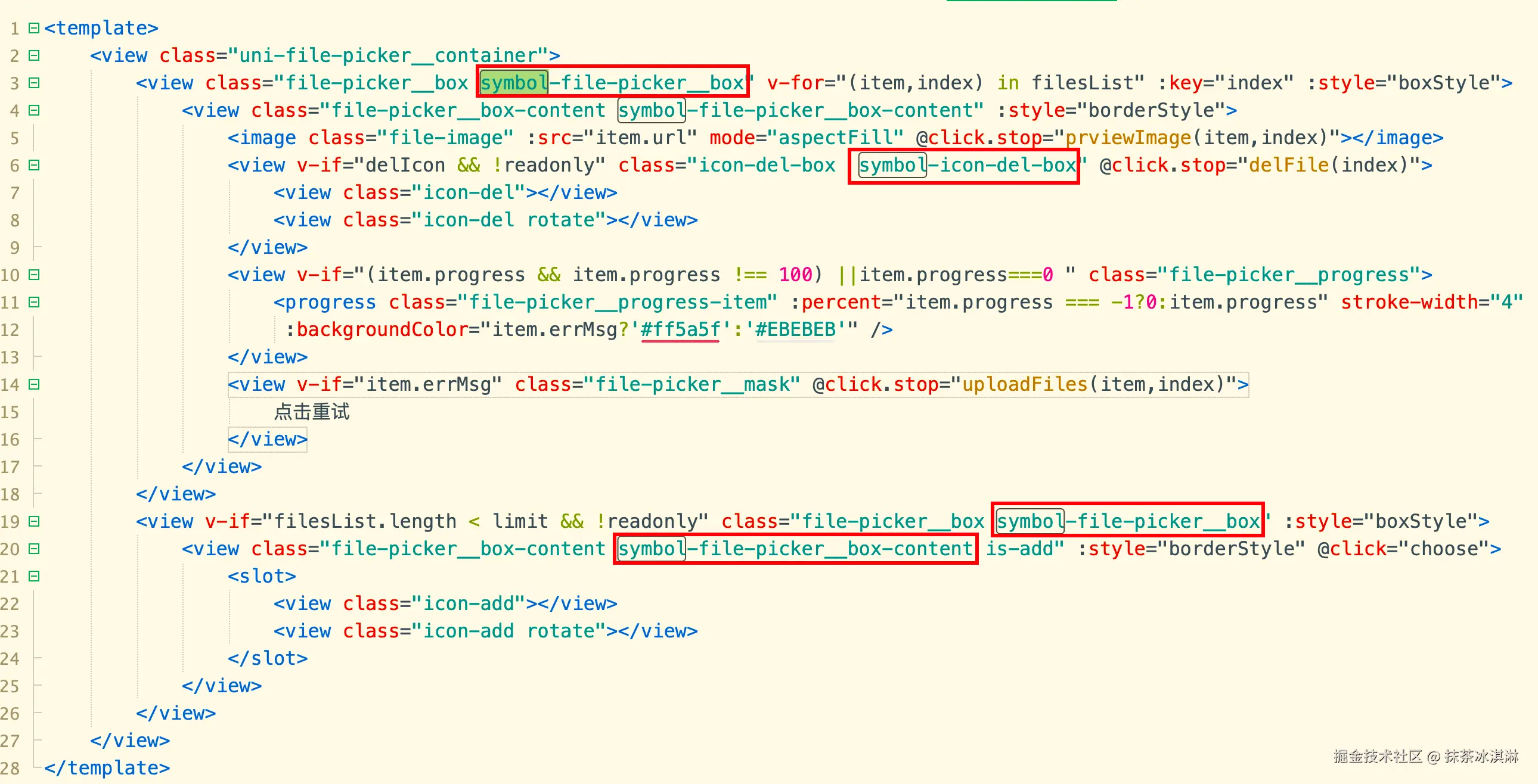Click the prviewImage function name

1128,138
